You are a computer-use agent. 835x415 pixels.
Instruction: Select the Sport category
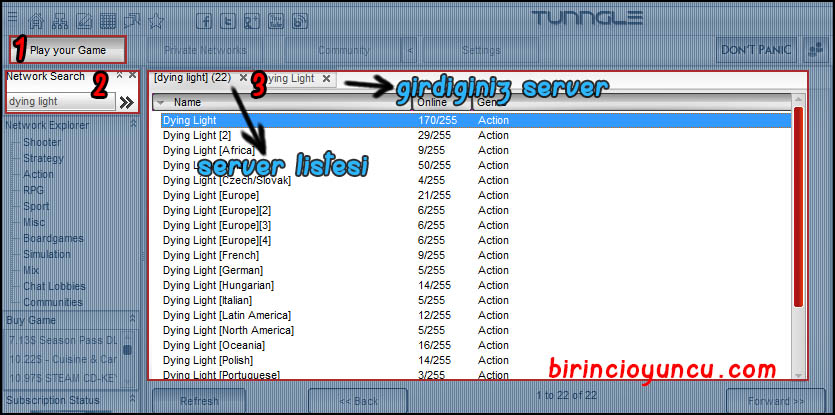36,206
